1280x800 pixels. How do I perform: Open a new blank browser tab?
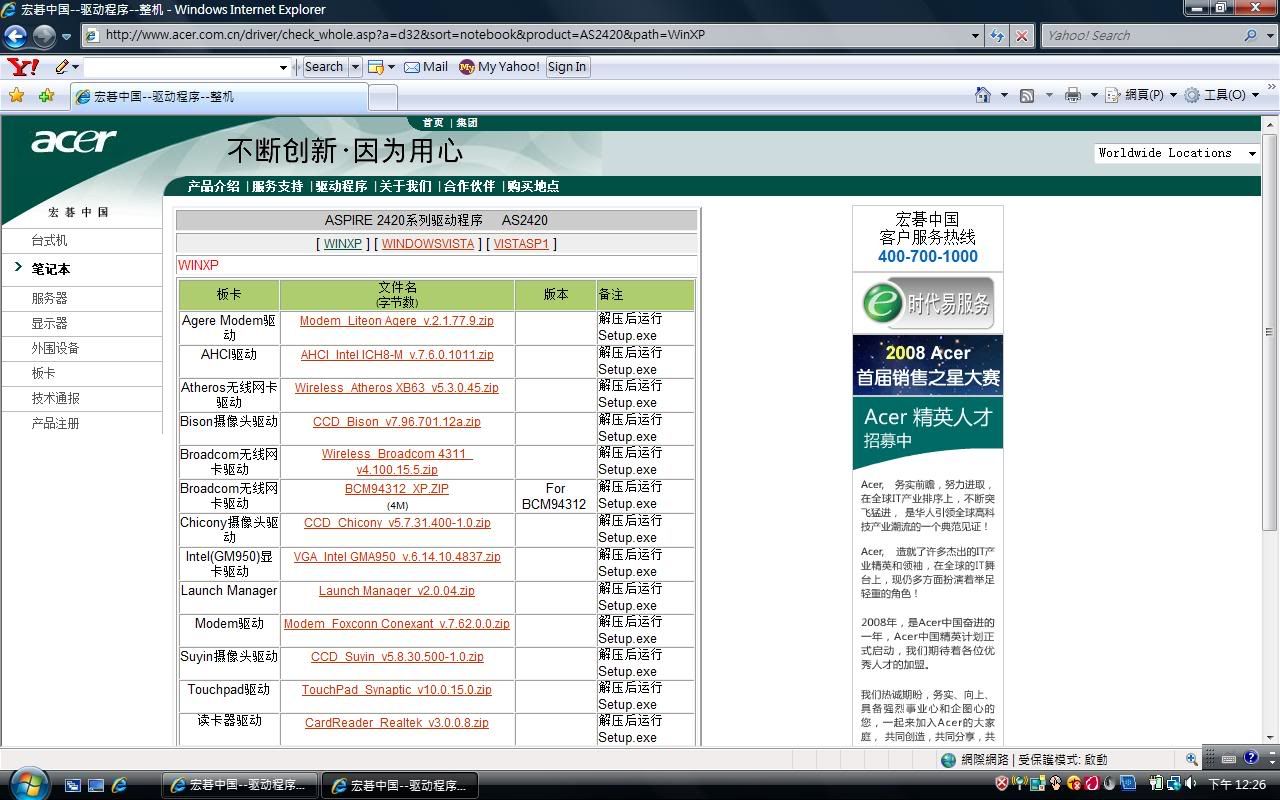[383, 97]
